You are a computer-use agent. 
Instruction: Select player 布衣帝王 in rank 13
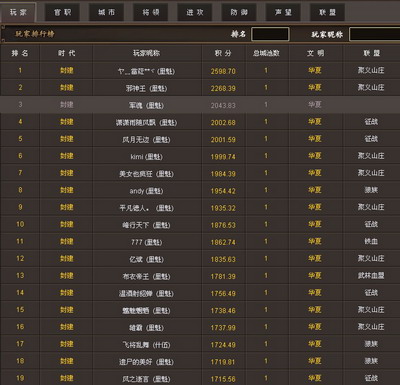tap(147, 276)
